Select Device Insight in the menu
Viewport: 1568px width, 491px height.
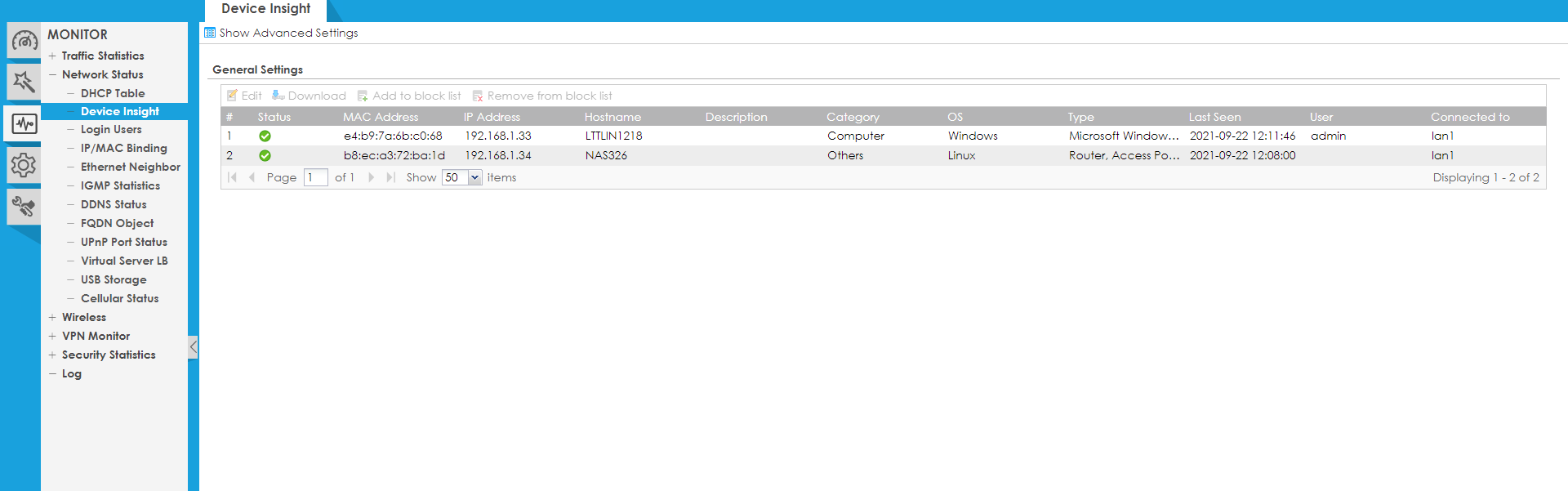click(x=120, y=111)
